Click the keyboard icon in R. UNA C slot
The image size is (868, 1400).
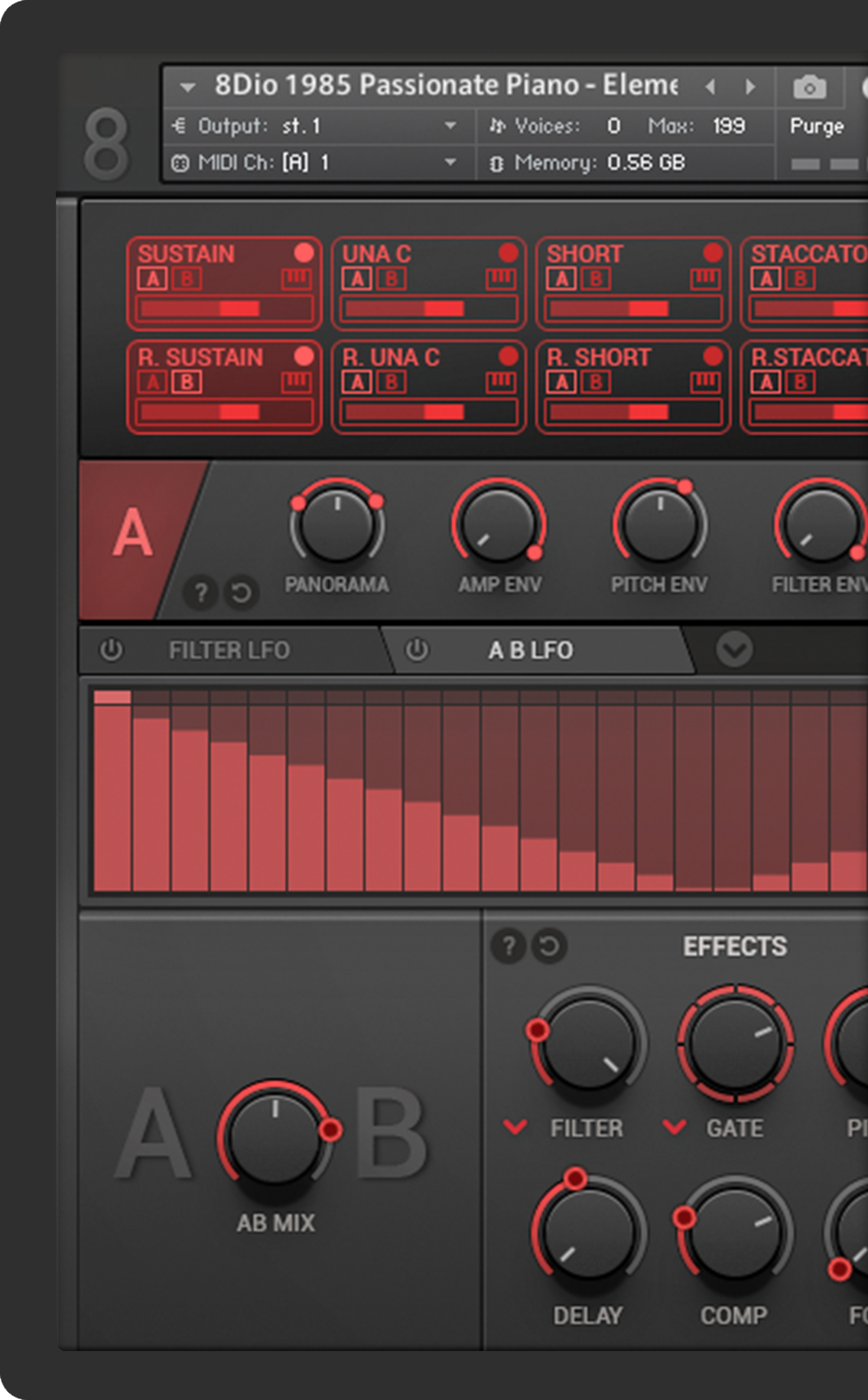[501, 382]
